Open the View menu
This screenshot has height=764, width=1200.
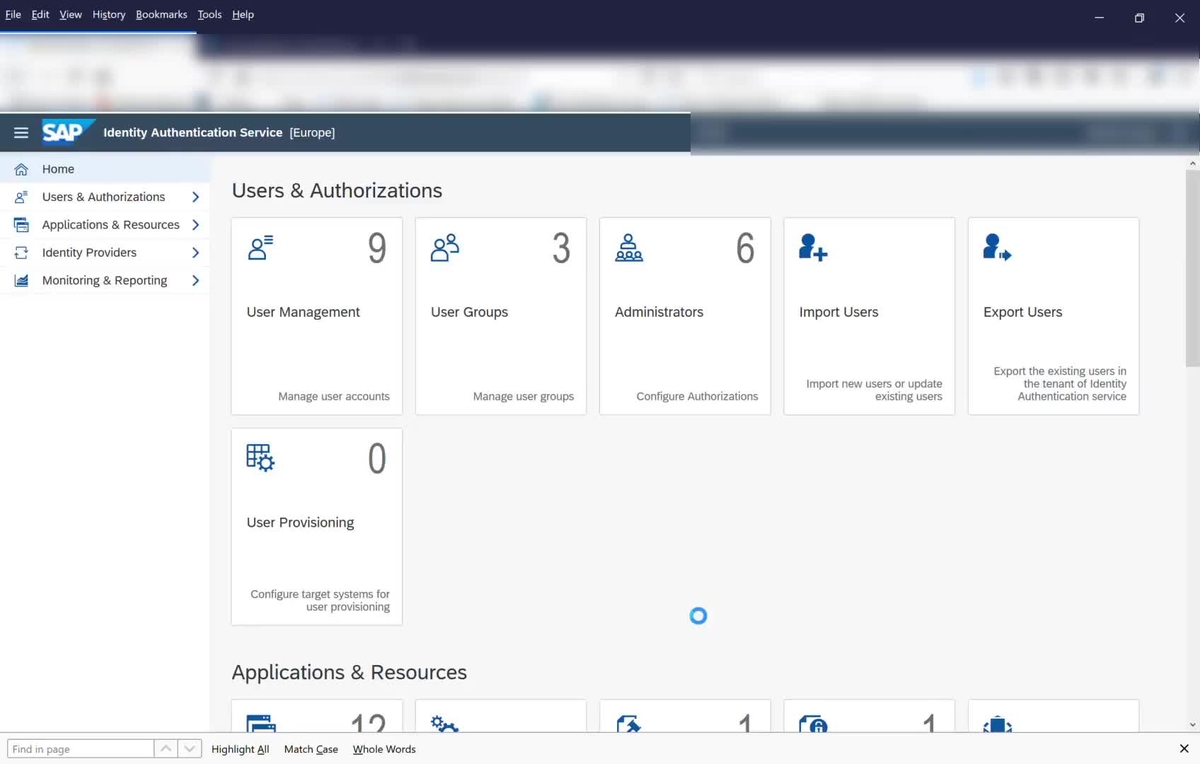point(71,15)
